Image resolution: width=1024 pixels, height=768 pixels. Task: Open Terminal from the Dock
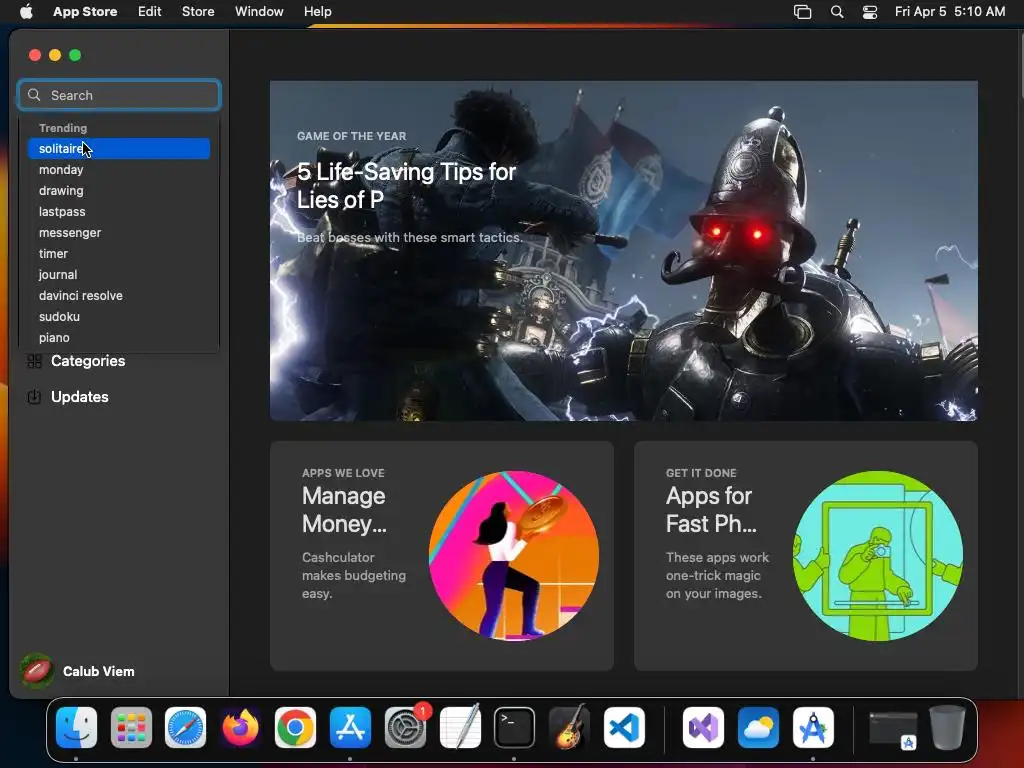[x=514, y=727]
